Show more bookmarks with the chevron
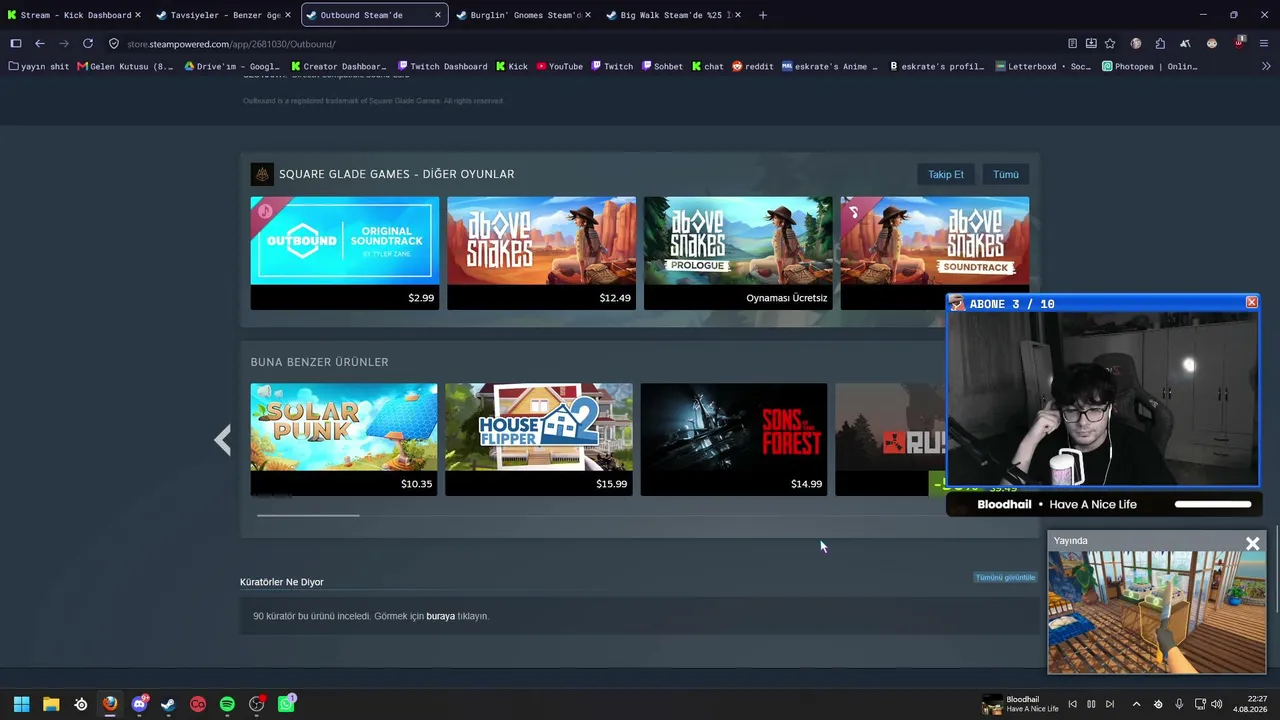 [1266, 67]
